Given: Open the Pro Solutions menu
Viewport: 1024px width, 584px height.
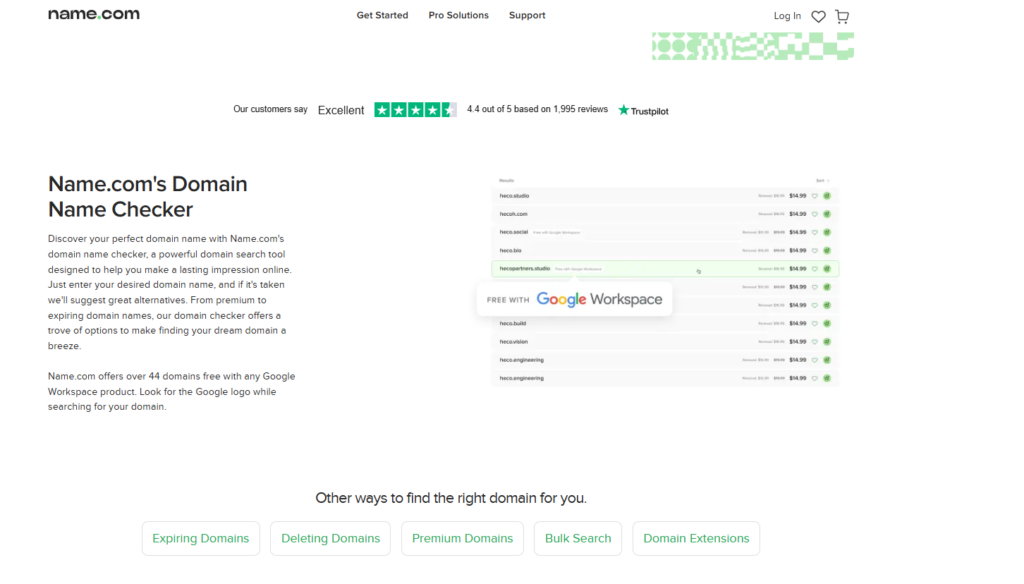Looking at the screenshot, I should point(458,15).
